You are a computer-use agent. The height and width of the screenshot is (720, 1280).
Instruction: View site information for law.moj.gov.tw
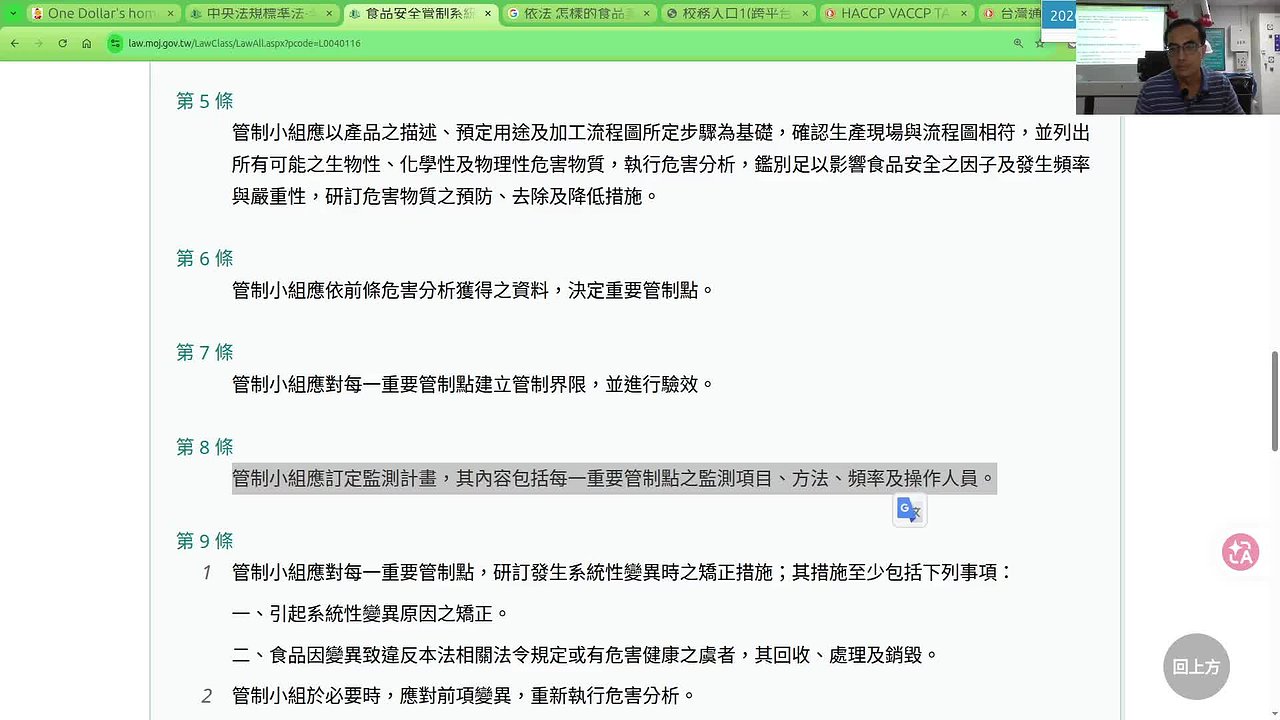(116, 43)
